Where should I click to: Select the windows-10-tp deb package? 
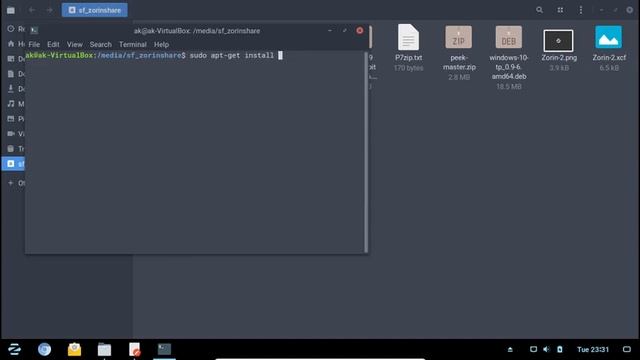point(509,57)
